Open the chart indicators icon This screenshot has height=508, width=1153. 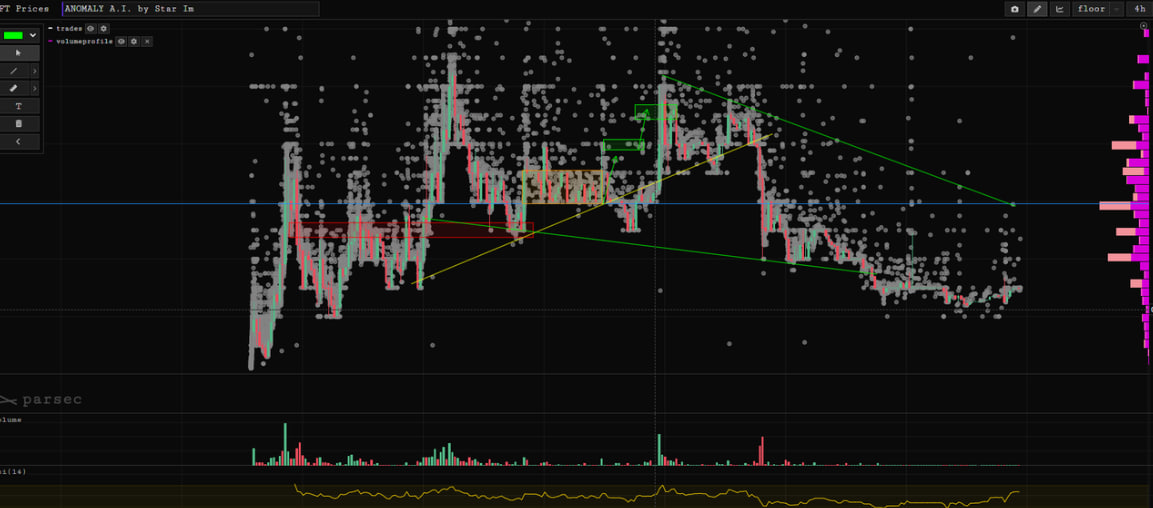click(x=1060, y=9)
